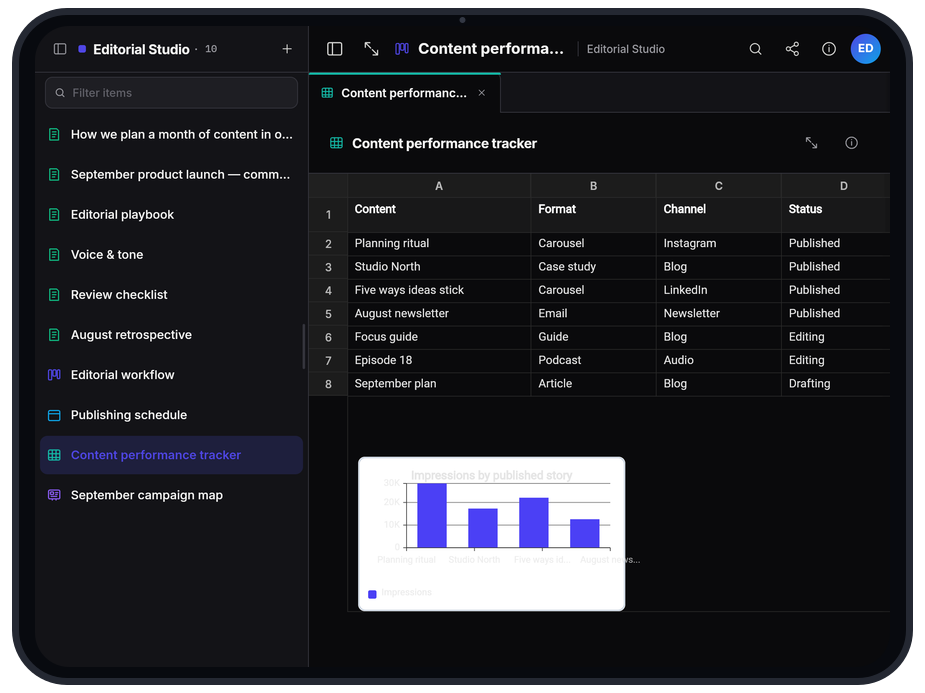
Task: Expand the Content performance tracker sheet to fullscreen
Action: click(812, 143)
